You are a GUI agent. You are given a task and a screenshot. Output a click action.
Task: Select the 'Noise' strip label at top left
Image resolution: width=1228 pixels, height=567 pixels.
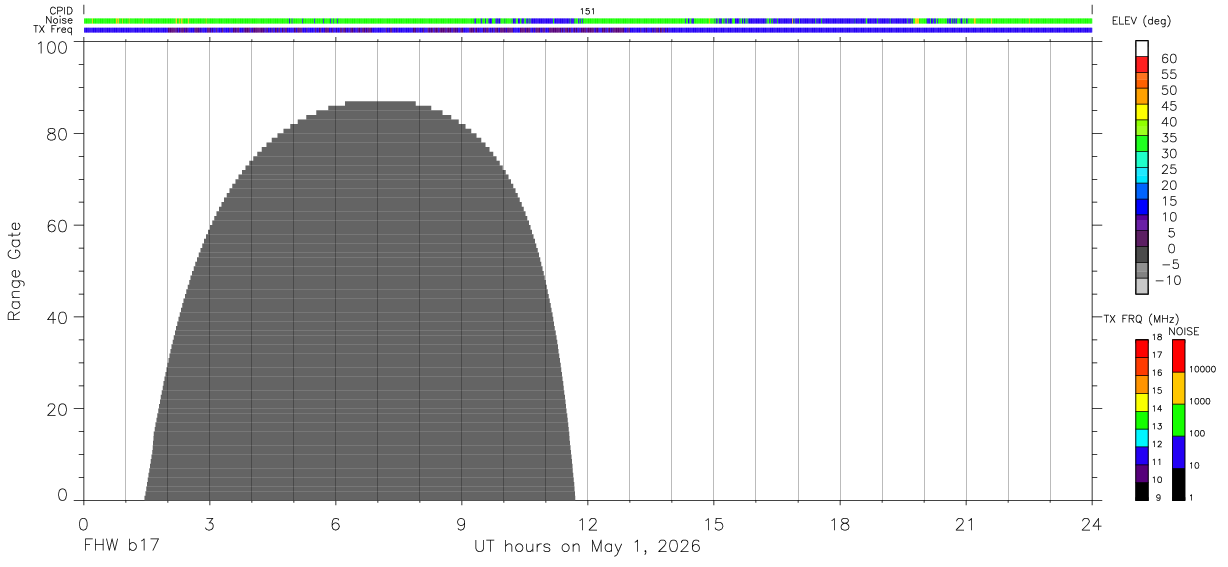pos(61,20)
